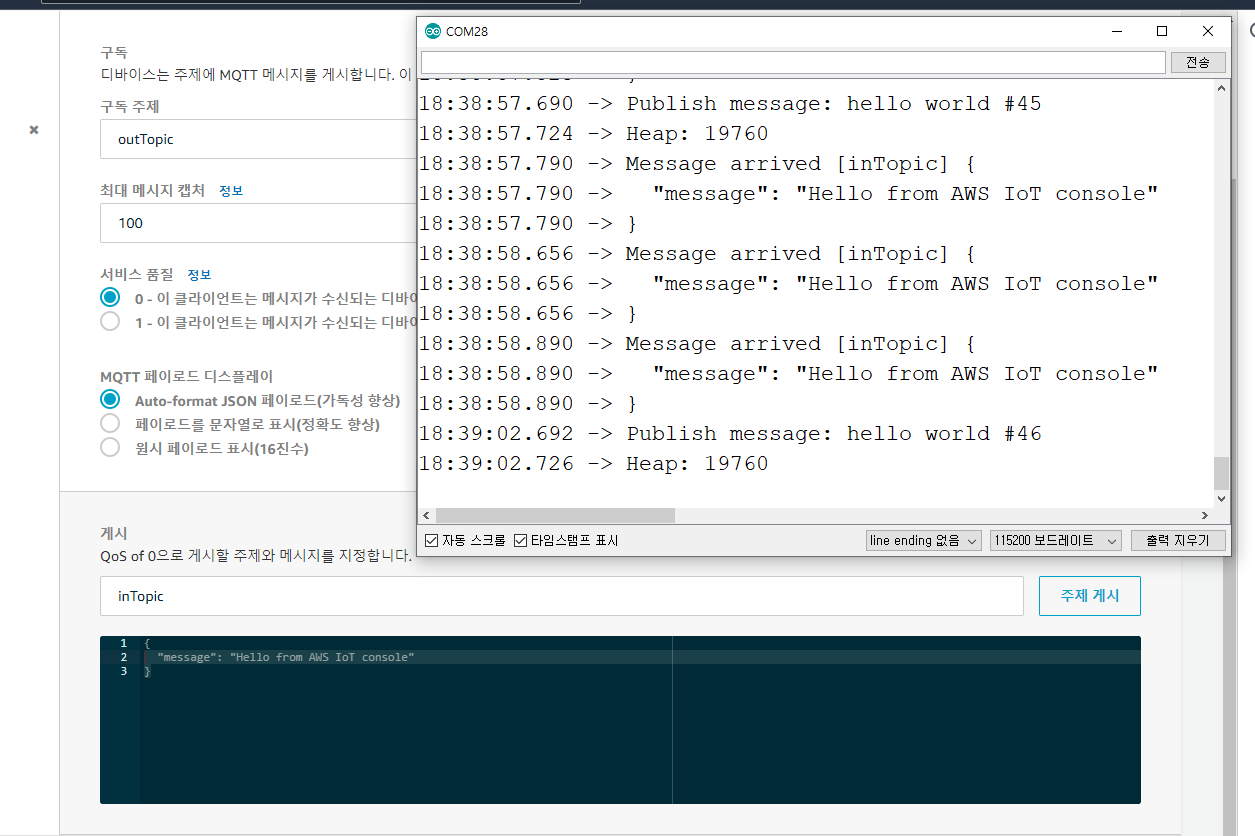Click scroll-right arrow of serial monitor scrollbar

coord(1204,515)
